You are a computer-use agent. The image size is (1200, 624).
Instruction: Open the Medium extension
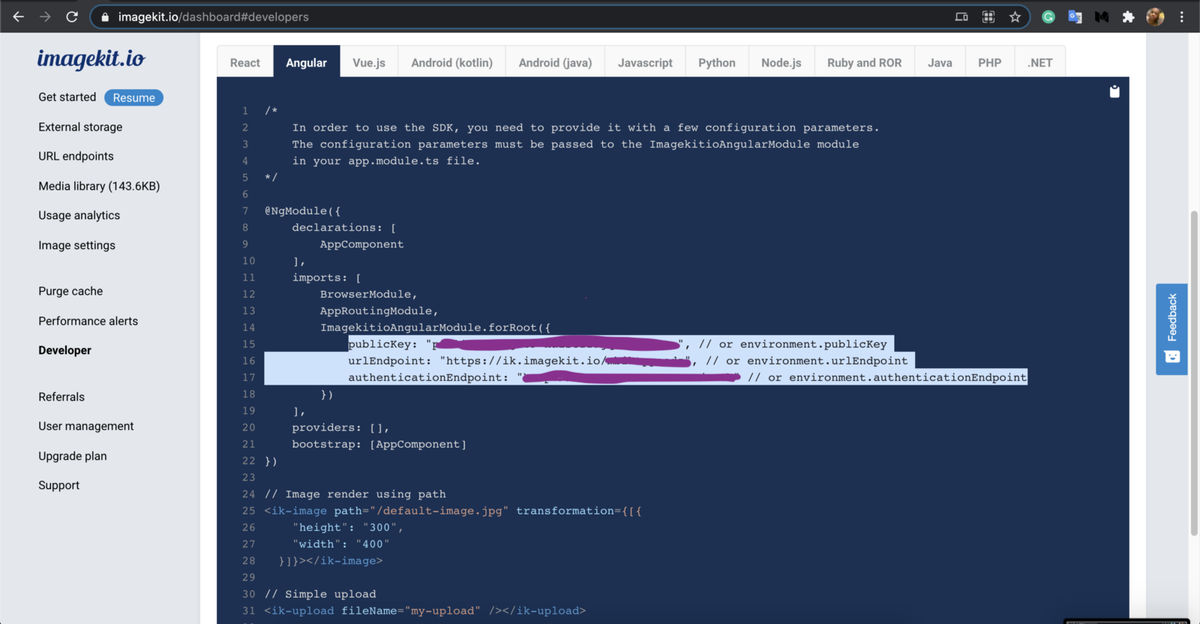click(1101, 16)
